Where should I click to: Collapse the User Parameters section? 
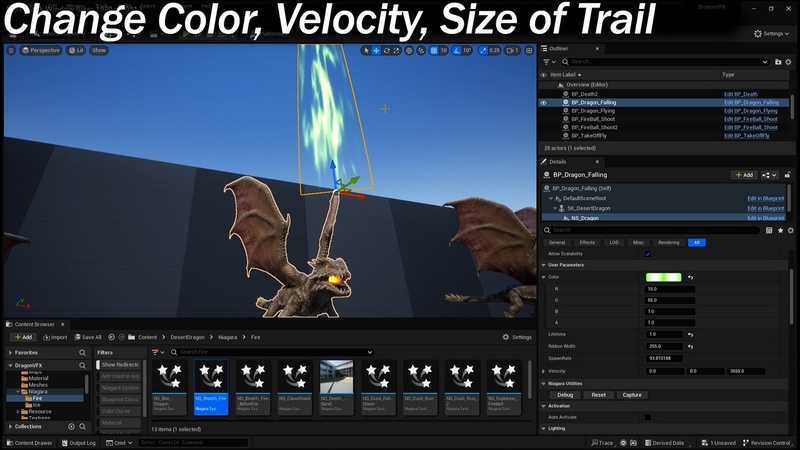543,265
